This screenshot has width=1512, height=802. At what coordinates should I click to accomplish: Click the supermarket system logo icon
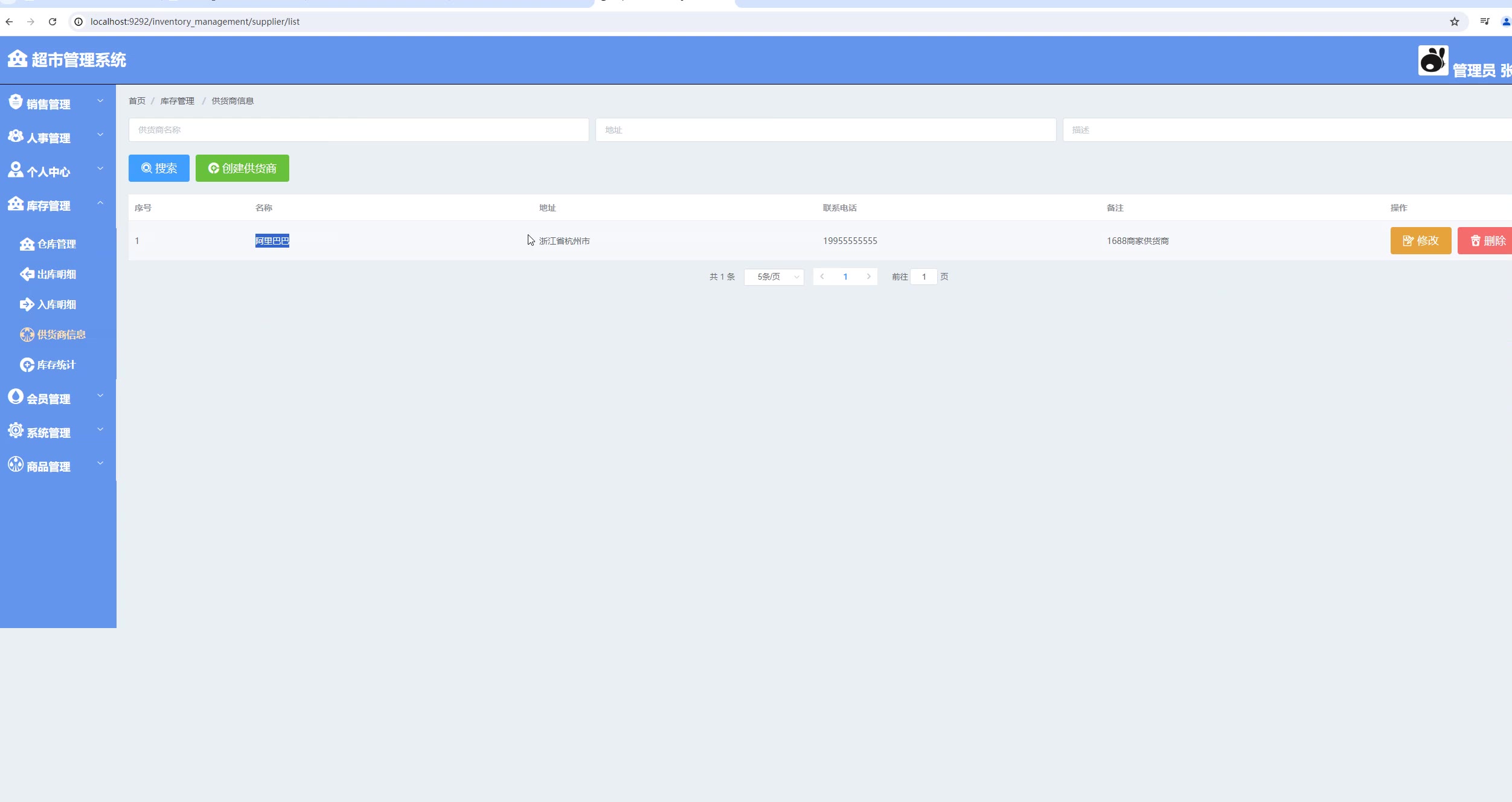pos(18,59)
